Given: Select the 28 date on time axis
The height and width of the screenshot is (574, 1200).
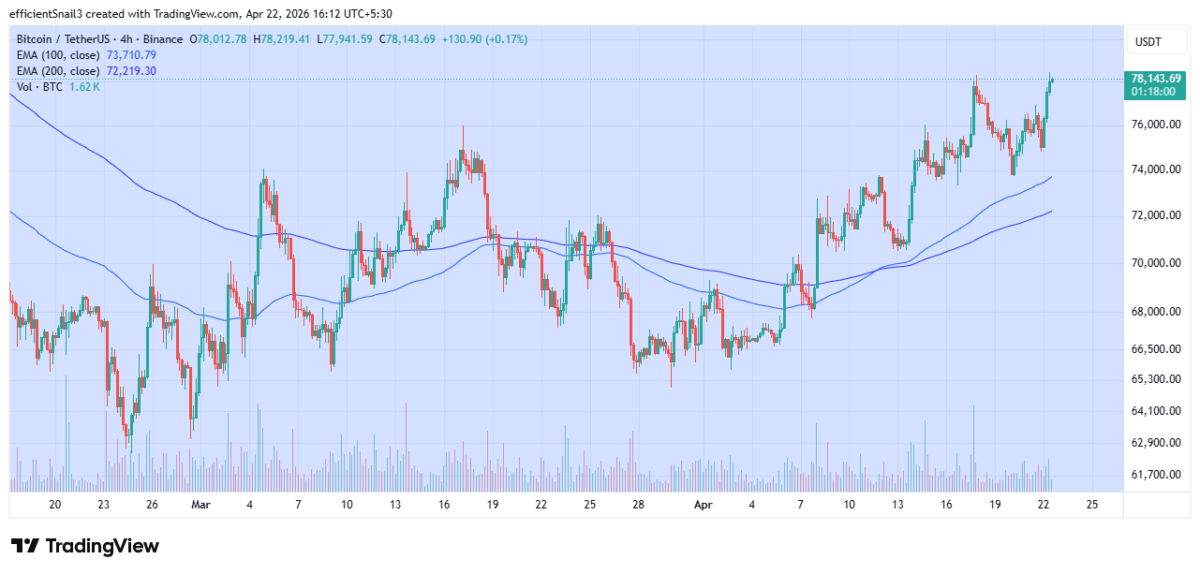Looking at the screenshot, I should [638, 506].
